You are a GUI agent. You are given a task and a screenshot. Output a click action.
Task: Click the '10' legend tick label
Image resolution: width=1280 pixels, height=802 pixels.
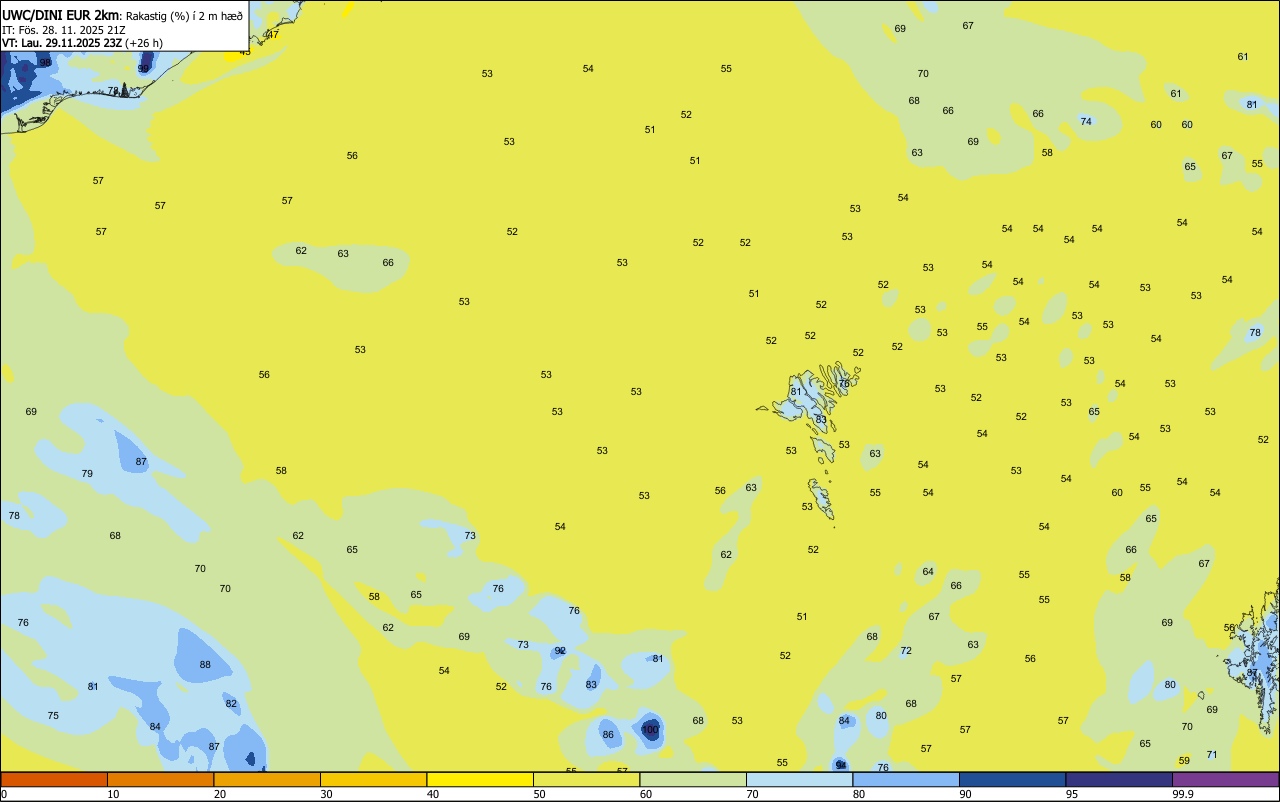tap(113, 794)
